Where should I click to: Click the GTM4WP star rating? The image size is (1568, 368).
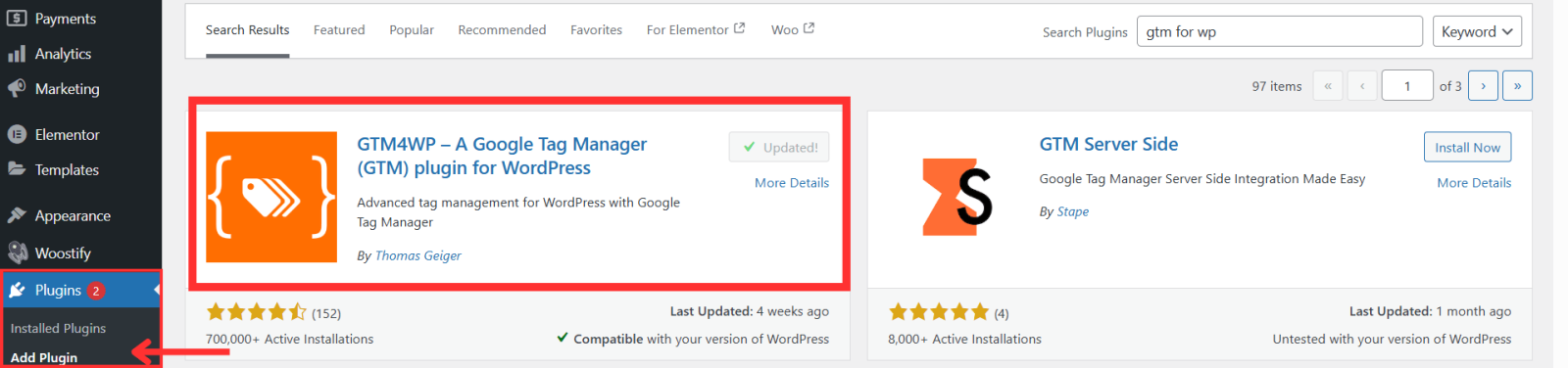[257, 312]
